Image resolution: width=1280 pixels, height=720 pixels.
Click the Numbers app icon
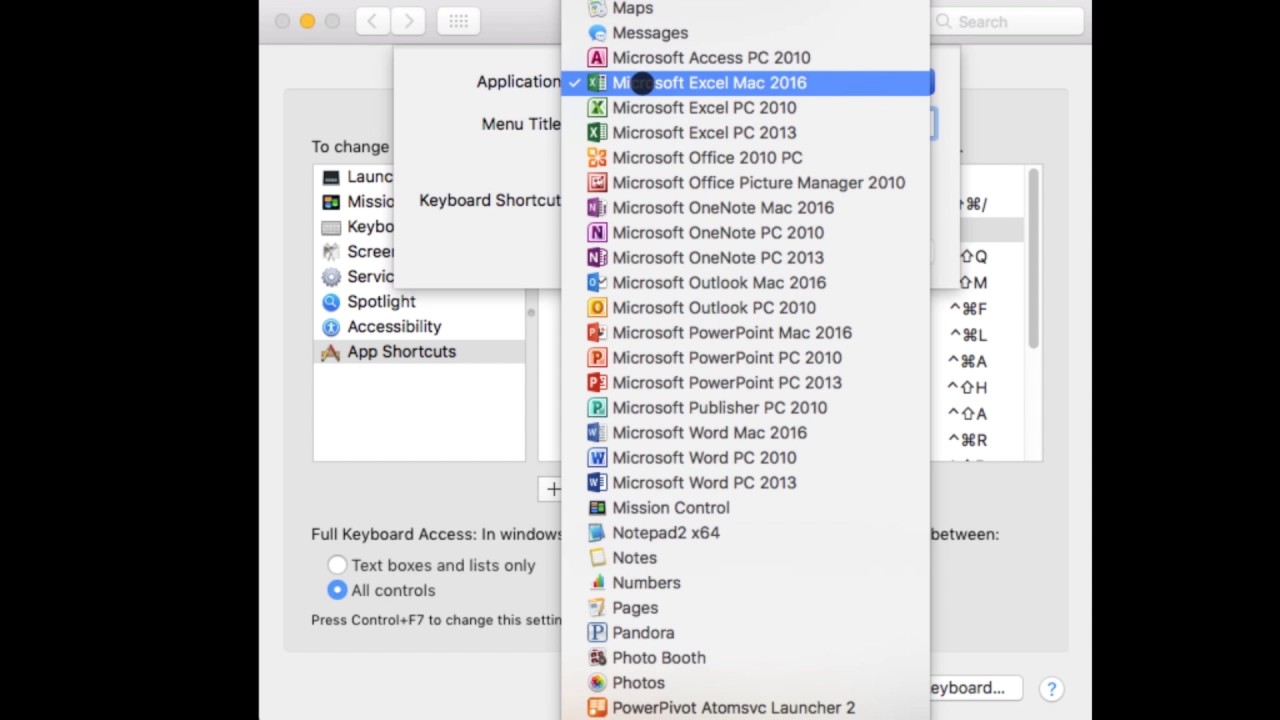click(x=597, y=583)
